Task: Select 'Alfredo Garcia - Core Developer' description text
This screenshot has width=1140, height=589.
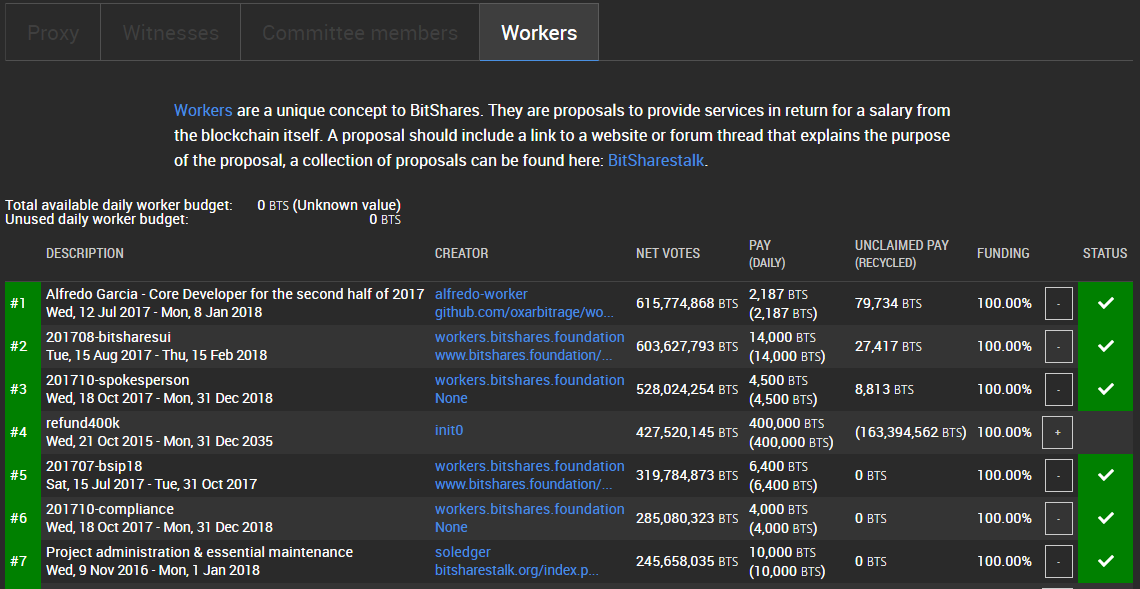Action: pos(235,294)
